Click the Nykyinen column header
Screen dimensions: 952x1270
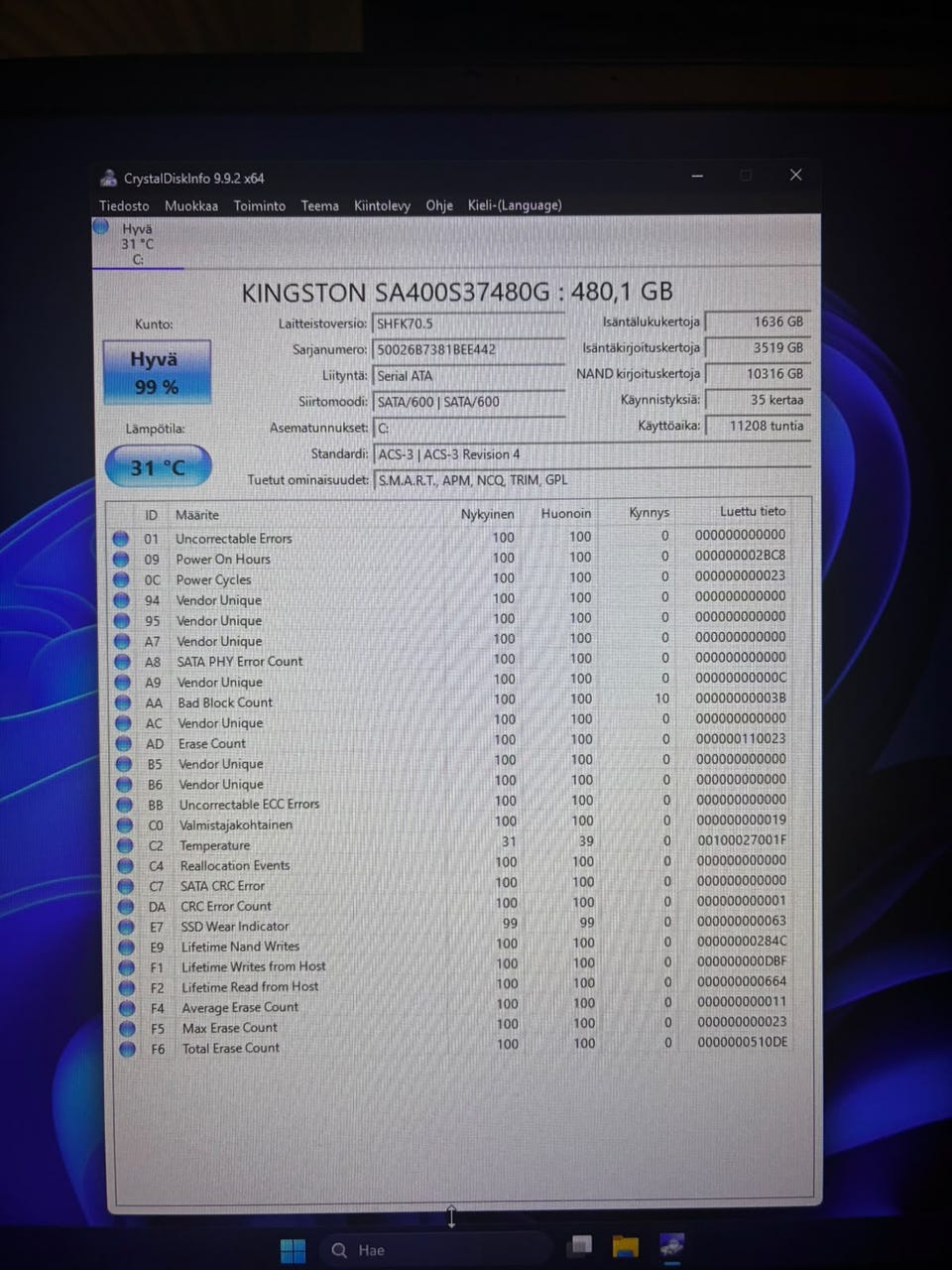click(488, 514)
